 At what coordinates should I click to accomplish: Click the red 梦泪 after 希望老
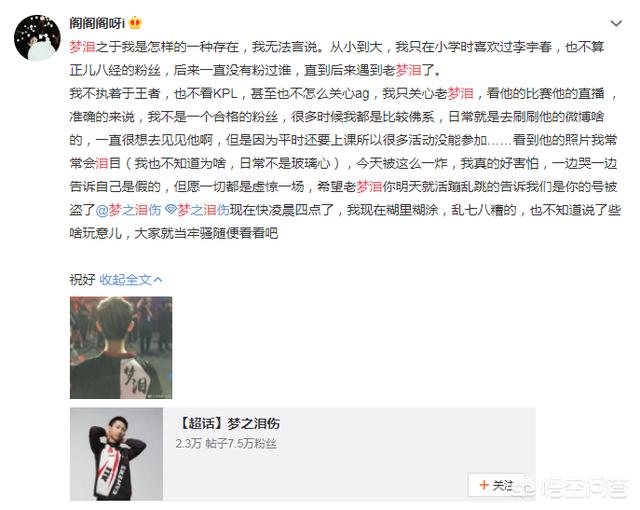coord(369,187)
